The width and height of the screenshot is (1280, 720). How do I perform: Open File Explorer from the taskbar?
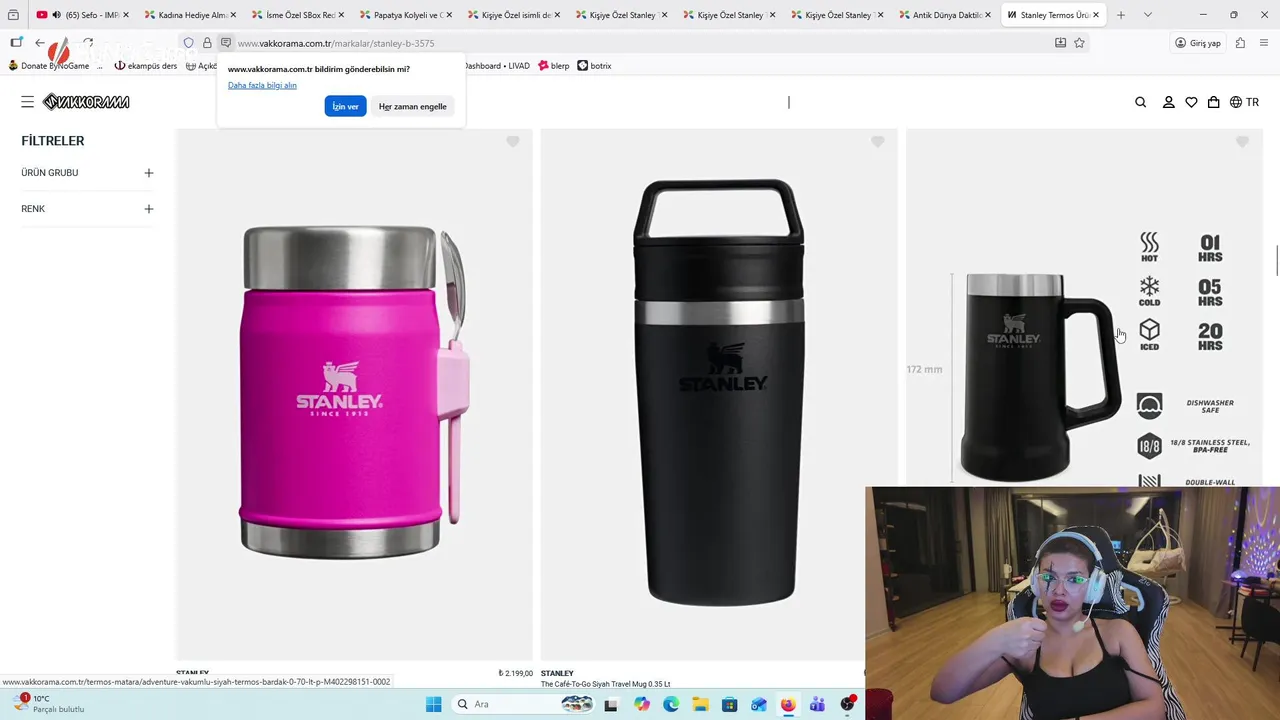700,704
